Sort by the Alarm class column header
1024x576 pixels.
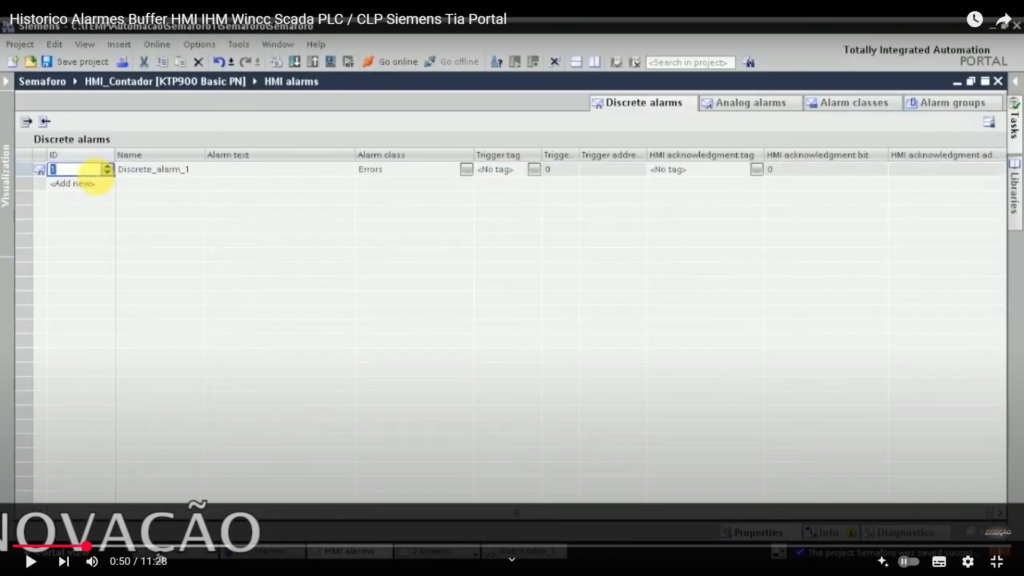tap(414, 155)
